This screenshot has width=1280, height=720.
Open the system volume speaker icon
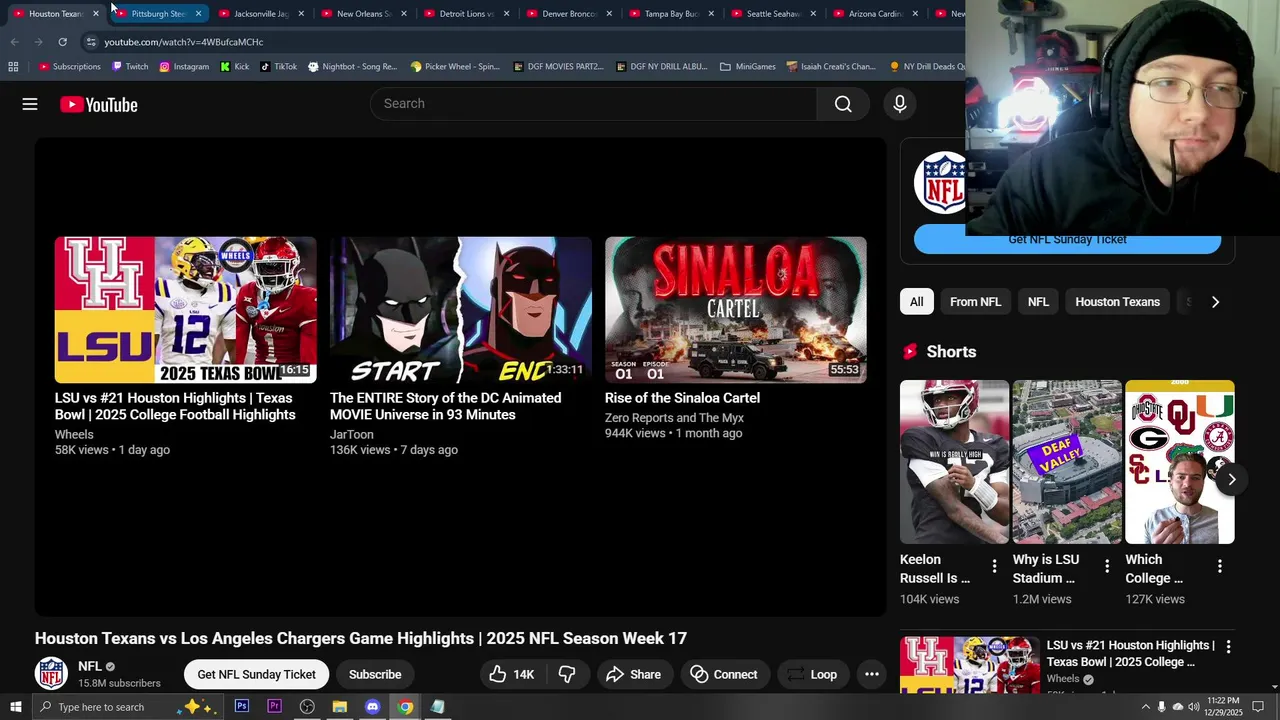pos(1194,707)
